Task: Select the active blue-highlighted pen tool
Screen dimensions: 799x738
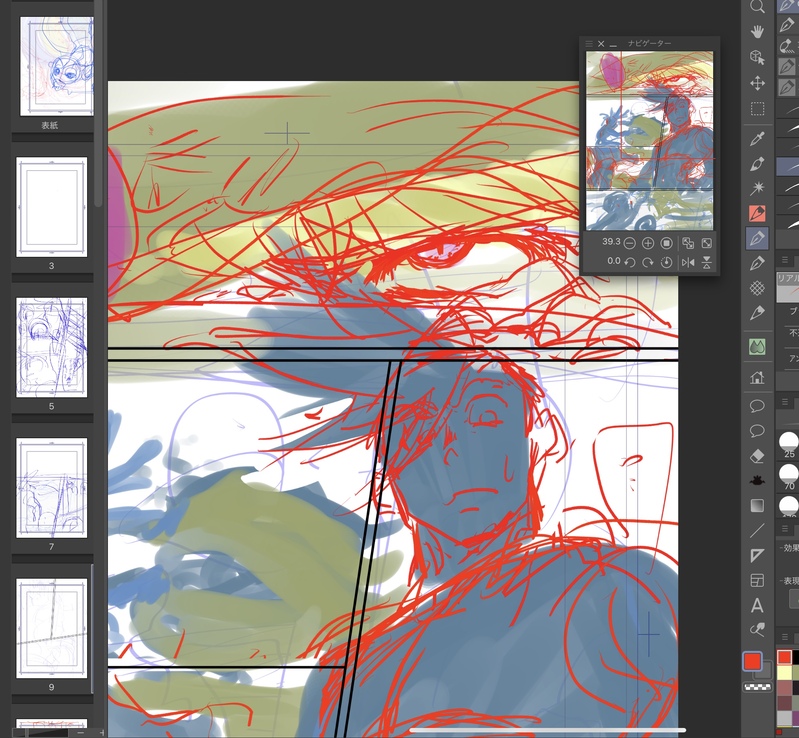Action: [757, 239]
